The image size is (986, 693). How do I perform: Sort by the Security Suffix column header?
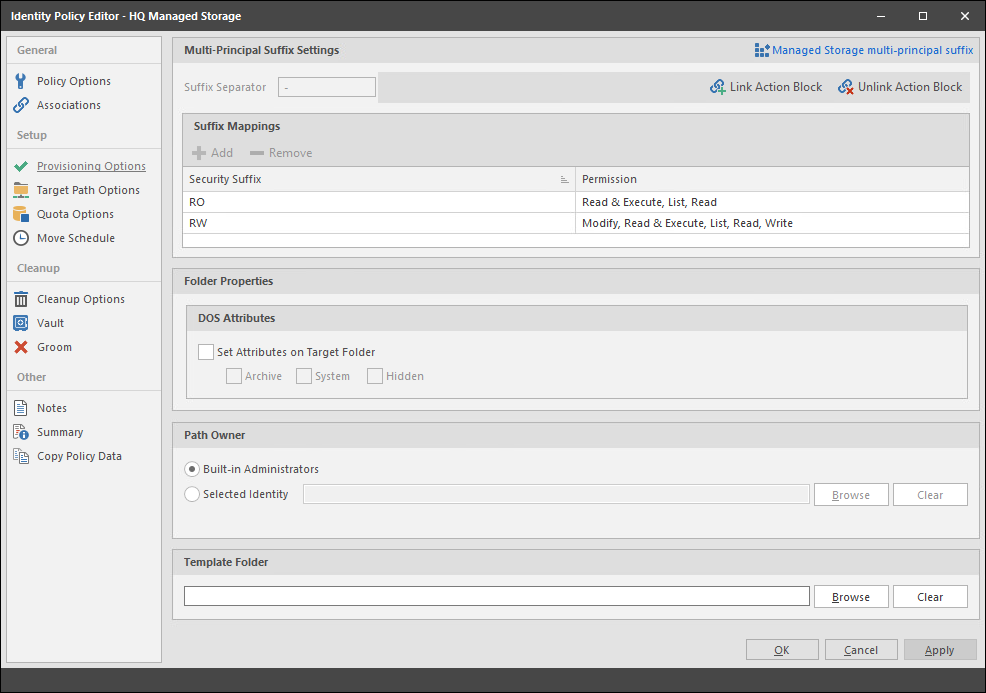[x=370, y=179]
